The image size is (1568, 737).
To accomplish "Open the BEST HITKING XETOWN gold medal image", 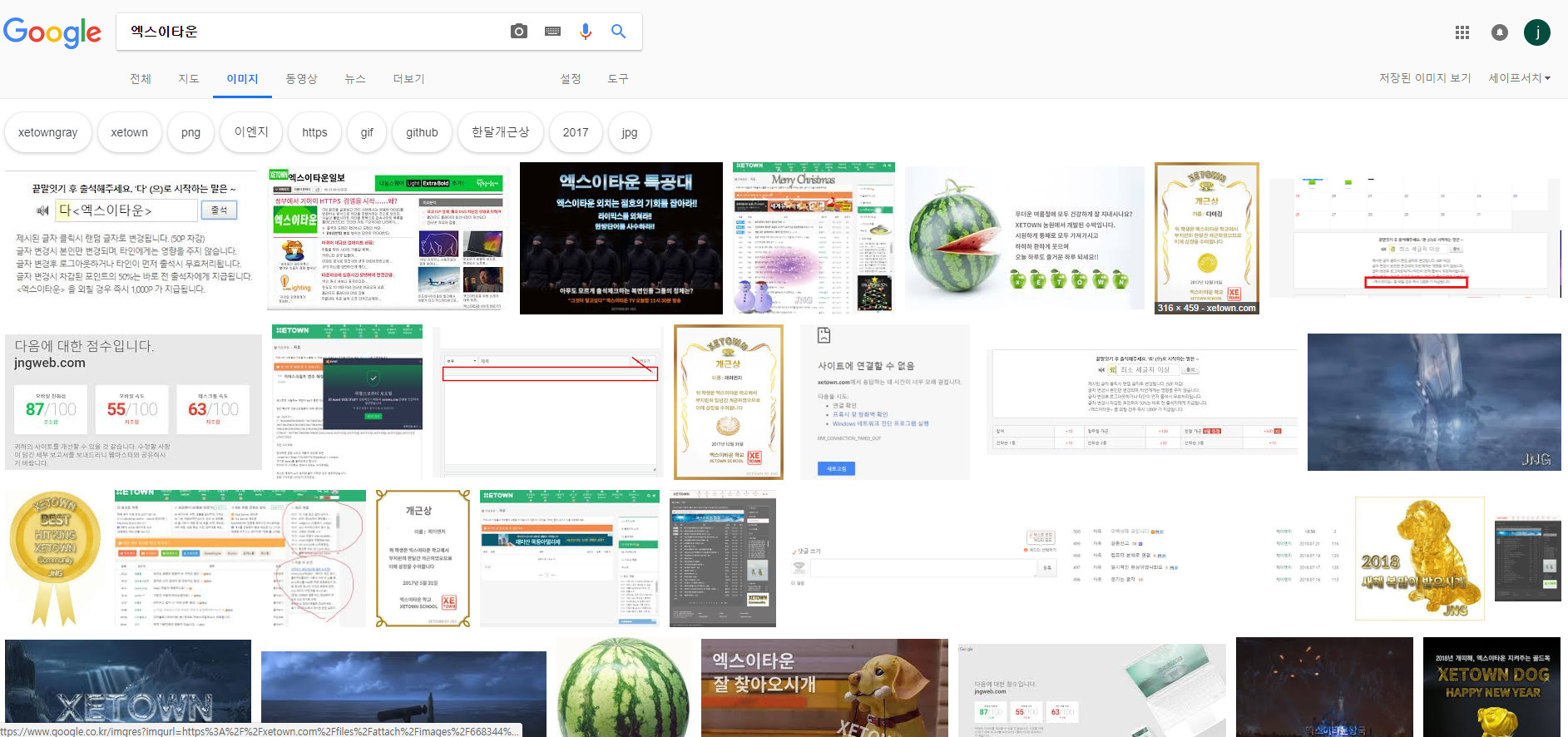I will click(55, 558).
